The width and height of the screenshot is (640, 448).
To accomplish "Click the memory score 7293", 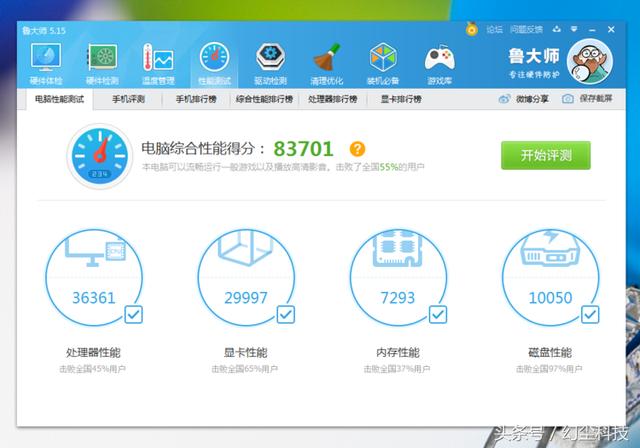I will point(398,298).
